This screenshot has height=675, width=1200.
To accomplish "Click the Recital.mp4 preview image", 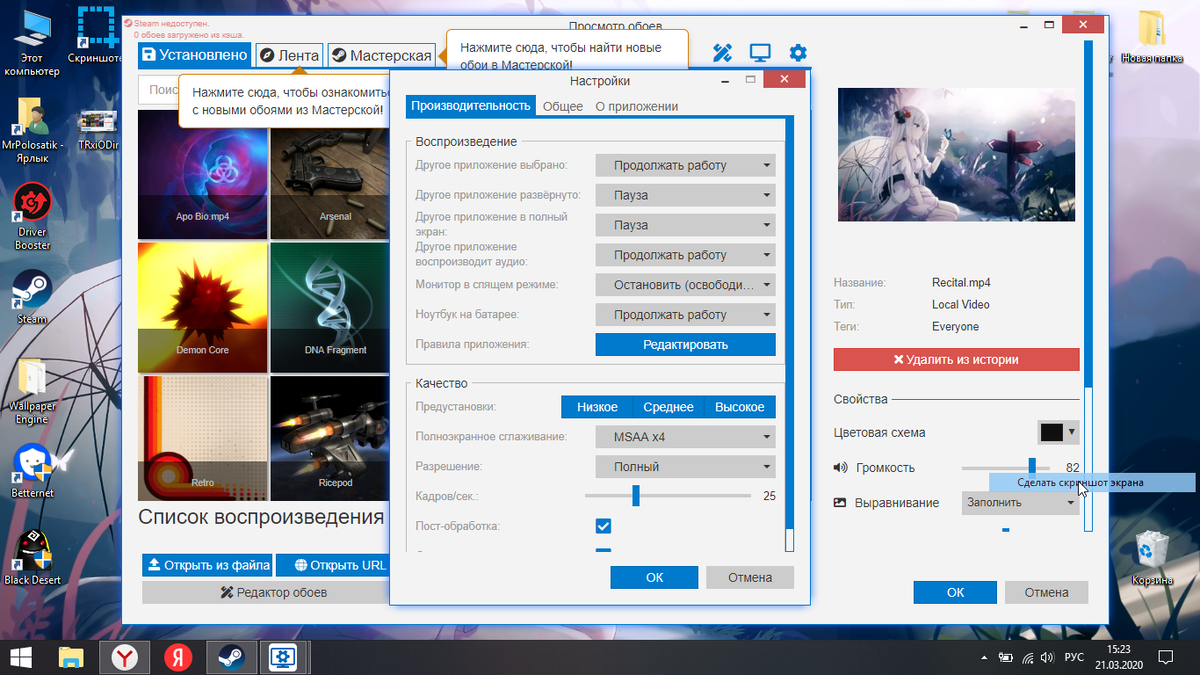I will (958, 156).
